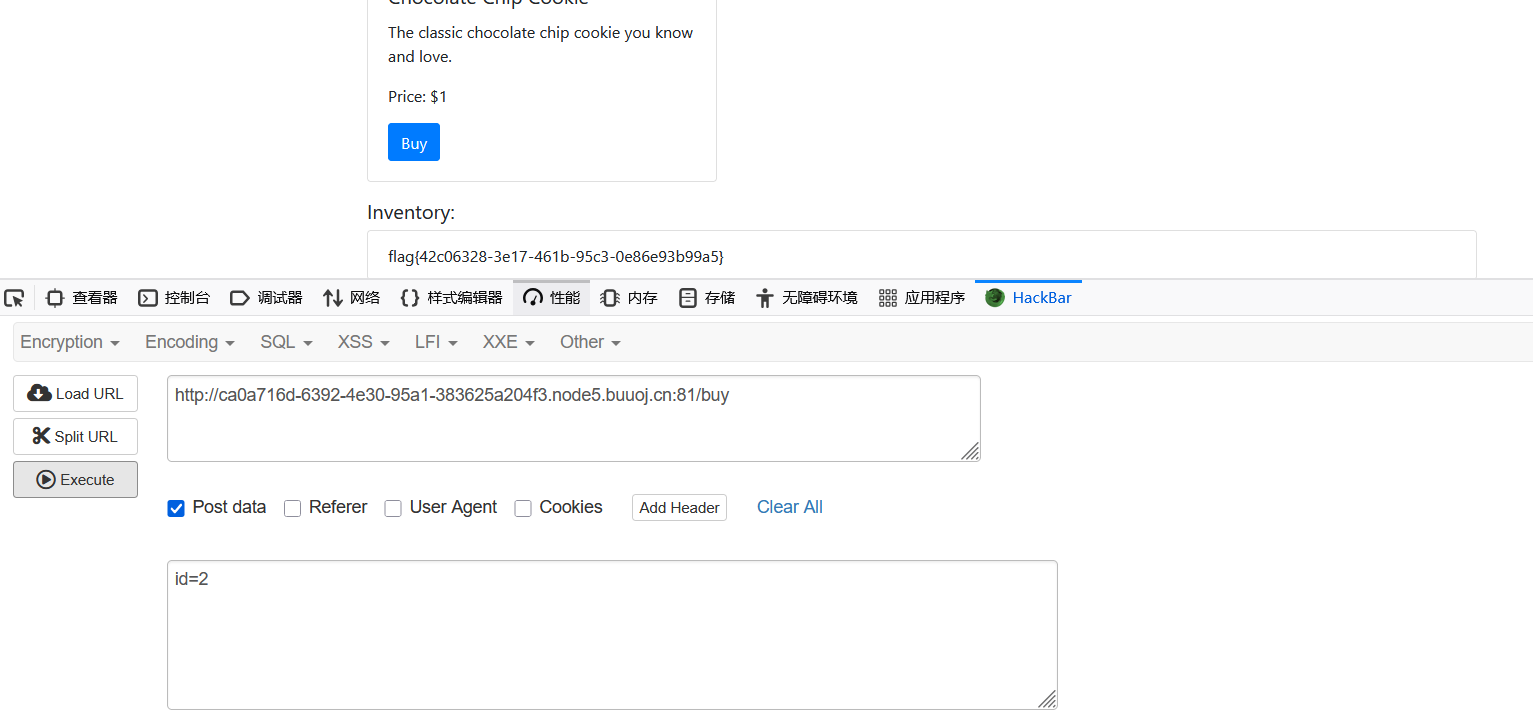Switch to the 调试器 debugger panel
Screen dimensions: 1533x726
(x=266, y=298)
